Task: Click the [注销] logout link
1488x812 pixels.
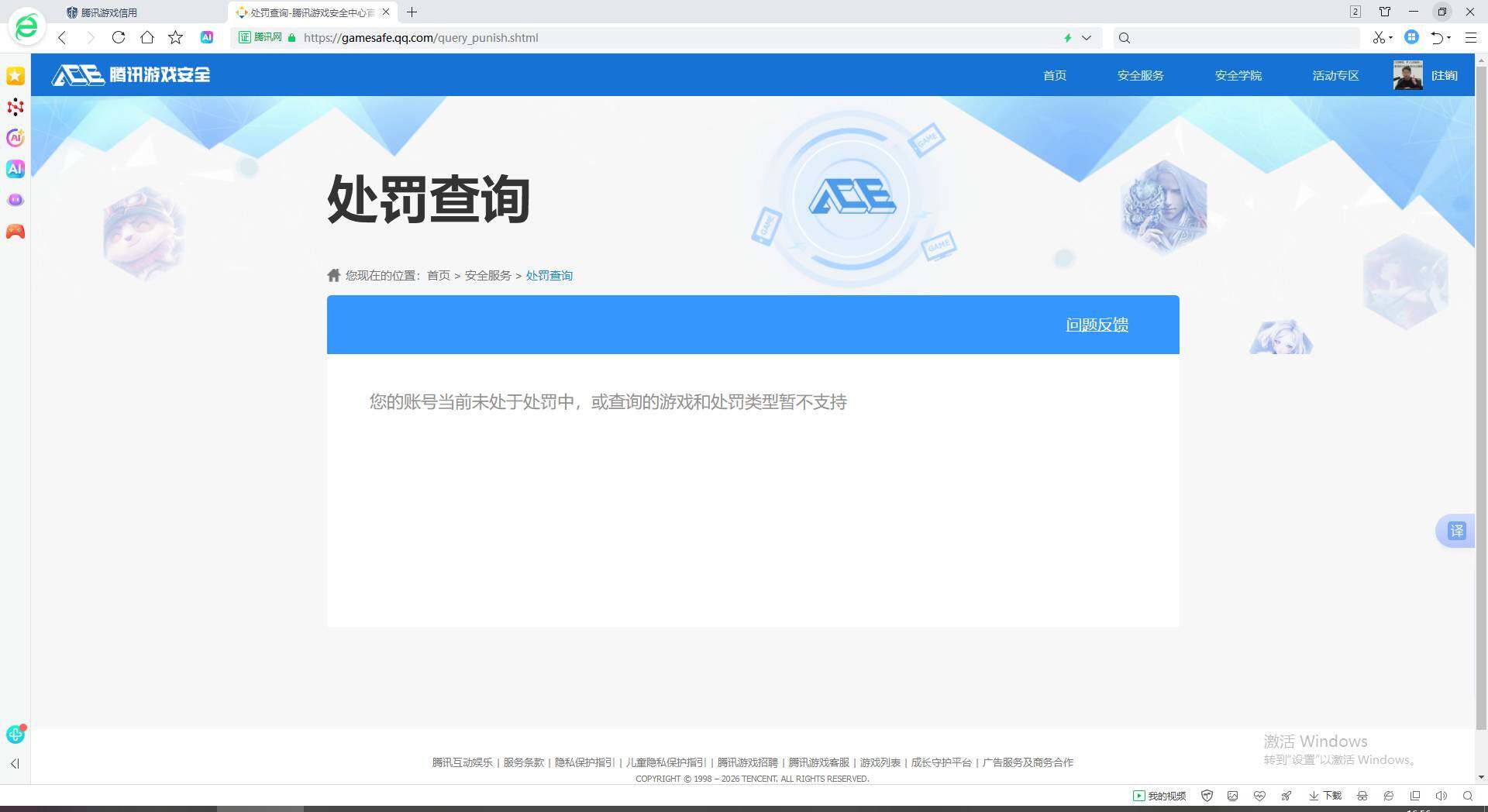Action: point(1445,75)
